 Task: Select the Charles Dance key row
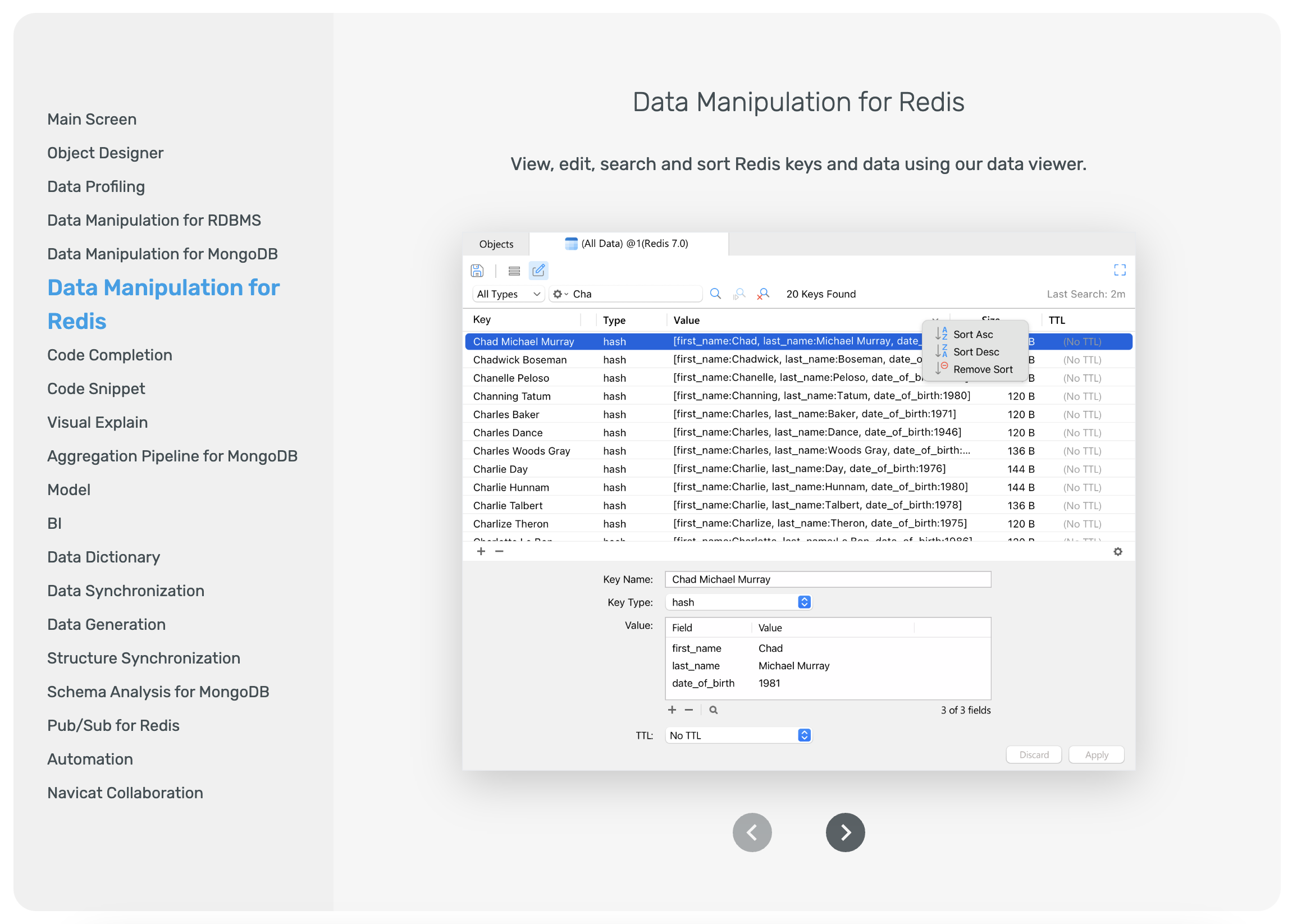pos(798,432)
